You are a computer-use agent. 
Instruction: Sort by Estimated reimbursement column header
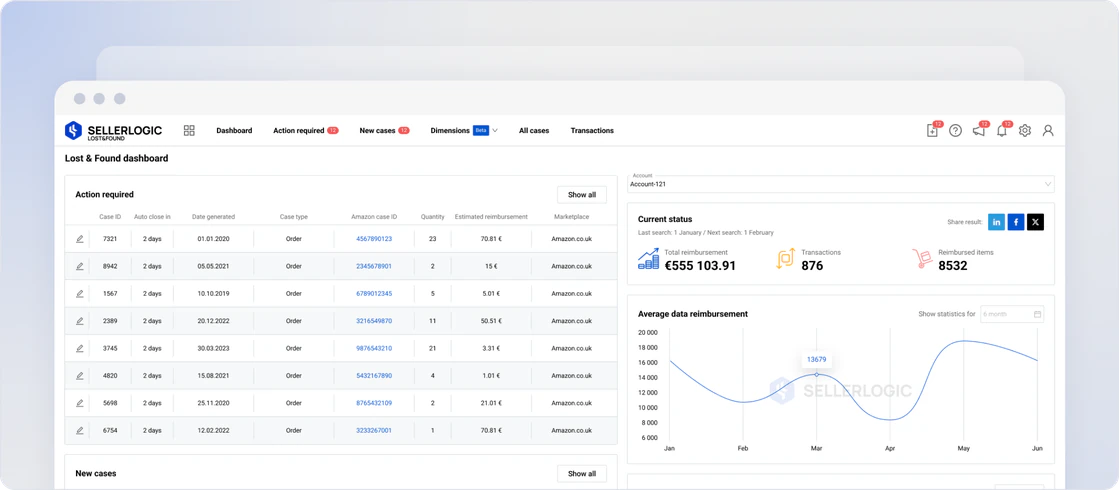click(x=491, y=217)
